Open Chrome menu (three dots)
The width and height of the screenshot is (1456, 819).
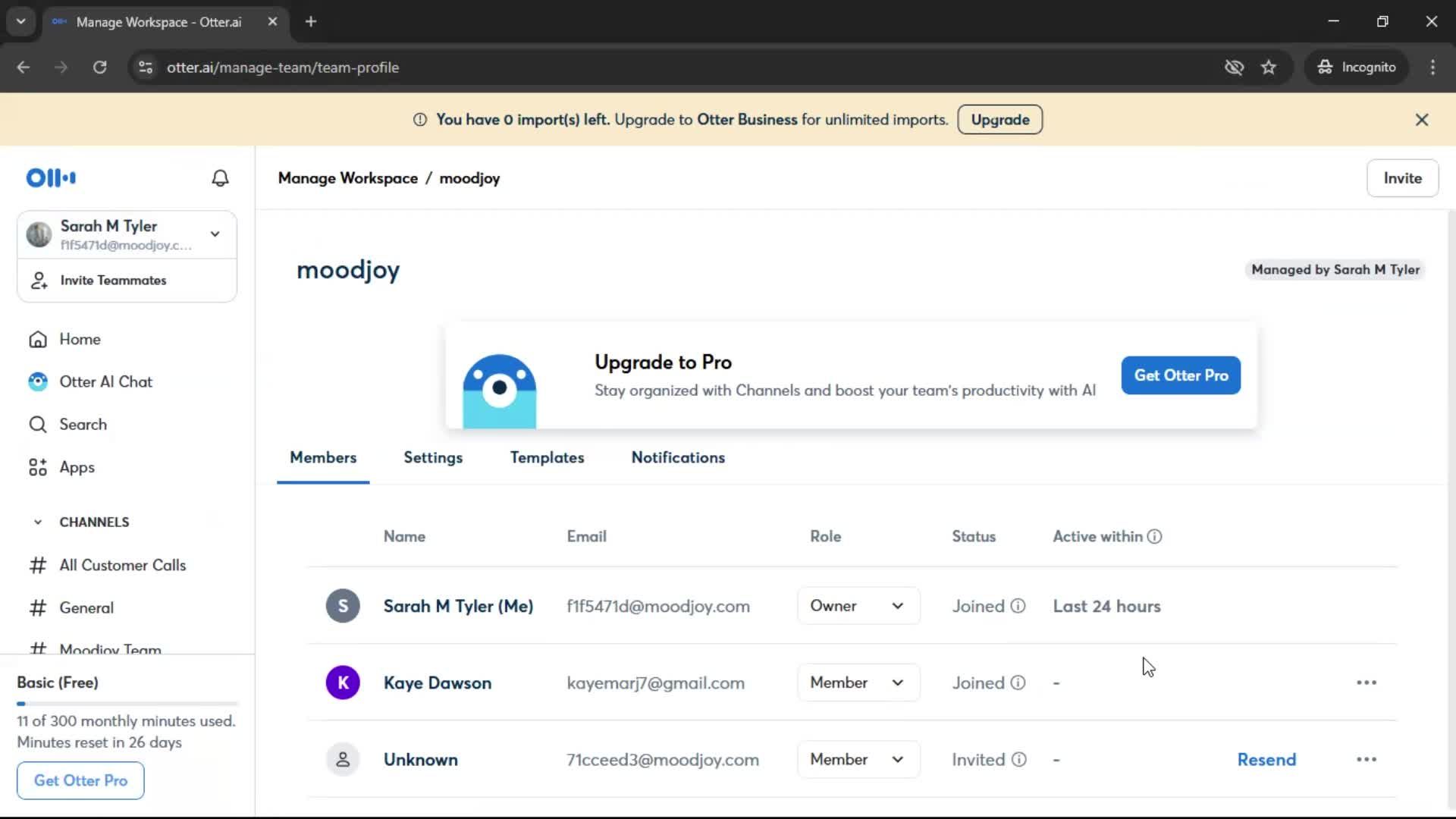pos(1432,67)
